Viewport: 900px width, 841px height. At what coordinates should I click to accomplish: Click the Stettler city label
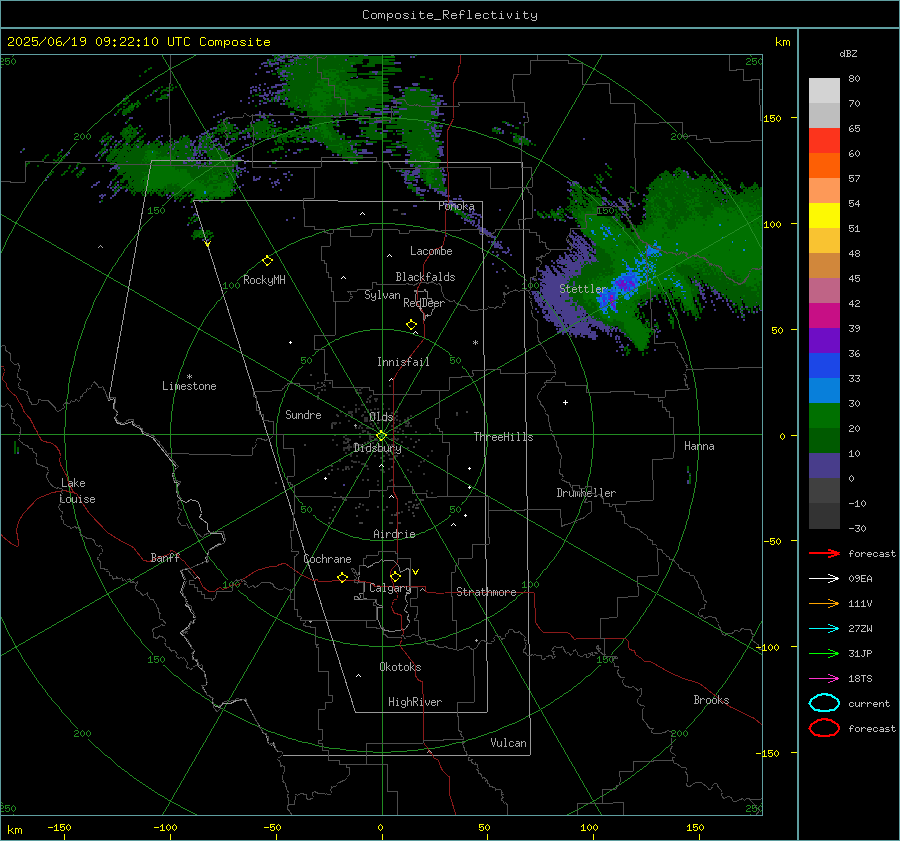583,289
